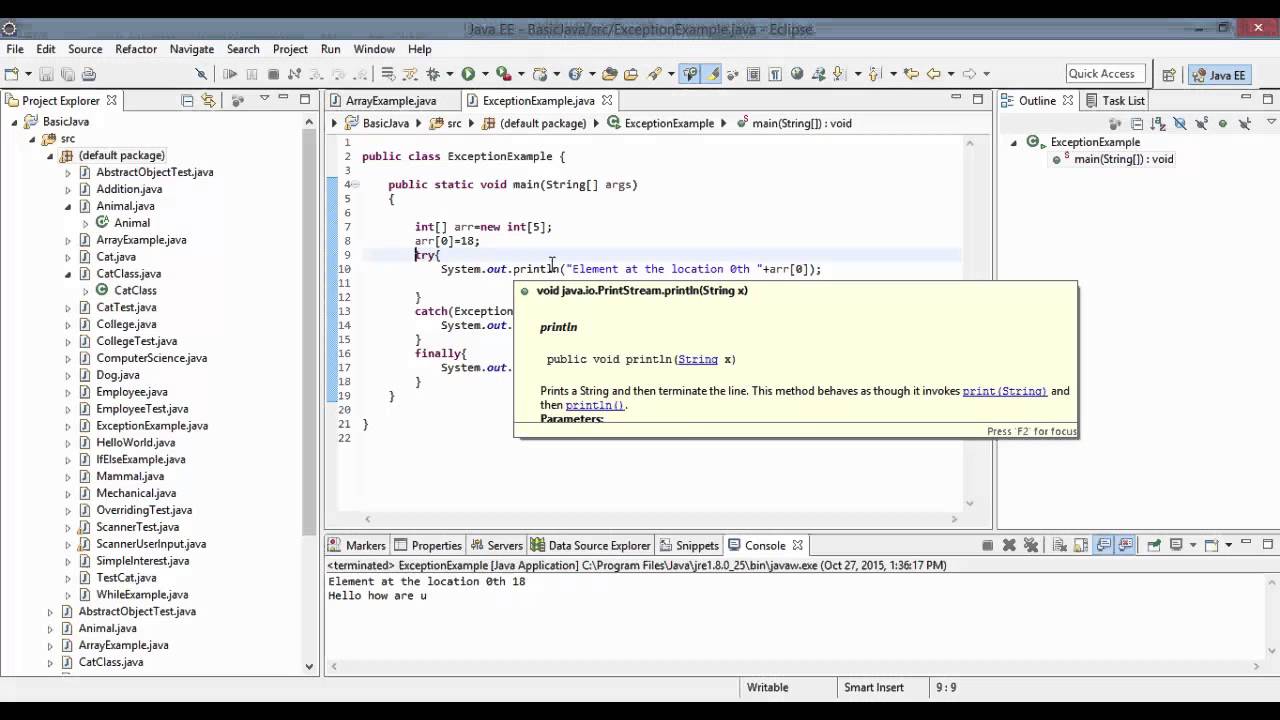Follow the print(String) link in Javadoc popup

(x=1004, y=391)
